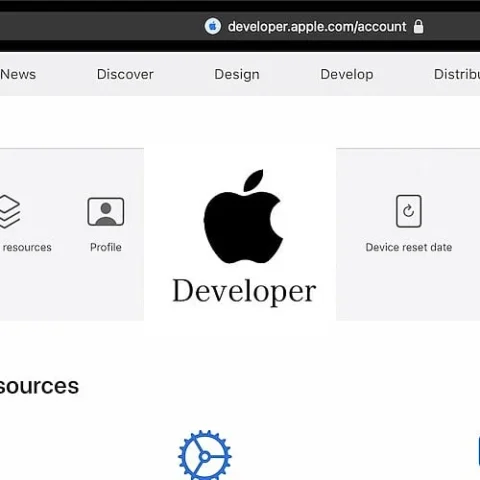480x480 pixels.
Task: Open the News navigation item
Action: click(x=18, y=74)
